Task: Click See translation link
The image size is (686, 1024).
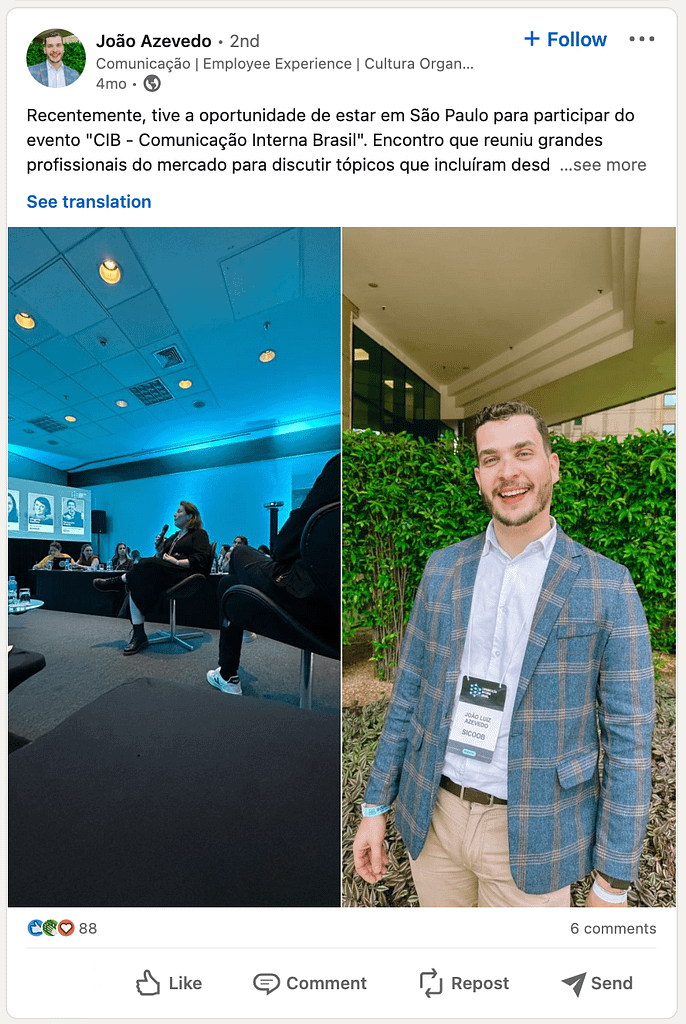Action: pyautogui.click(x=89, y=202)
